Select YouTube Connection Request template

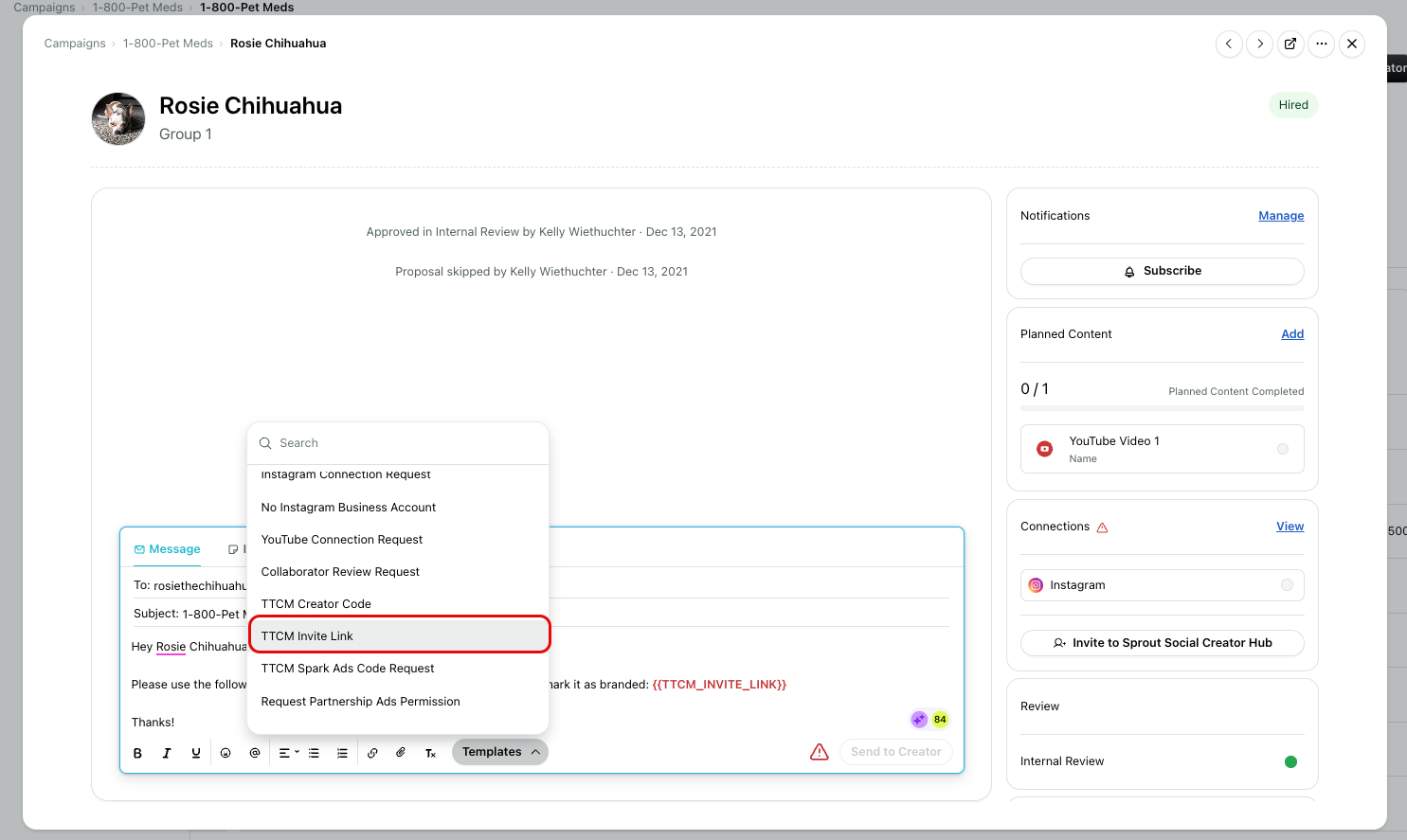(x=398, y=540)
